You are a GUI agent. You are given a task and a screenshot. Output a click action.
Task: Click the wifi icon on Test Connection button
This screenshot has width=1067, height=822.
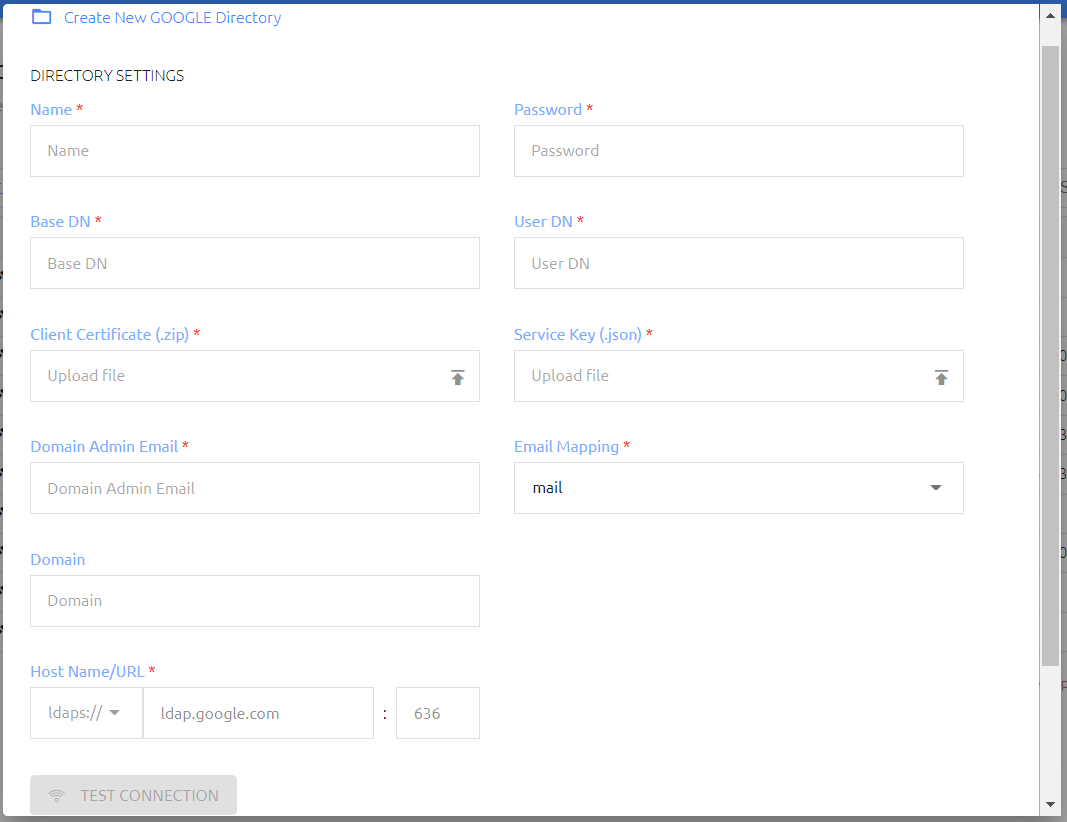(x=57, y=795)
